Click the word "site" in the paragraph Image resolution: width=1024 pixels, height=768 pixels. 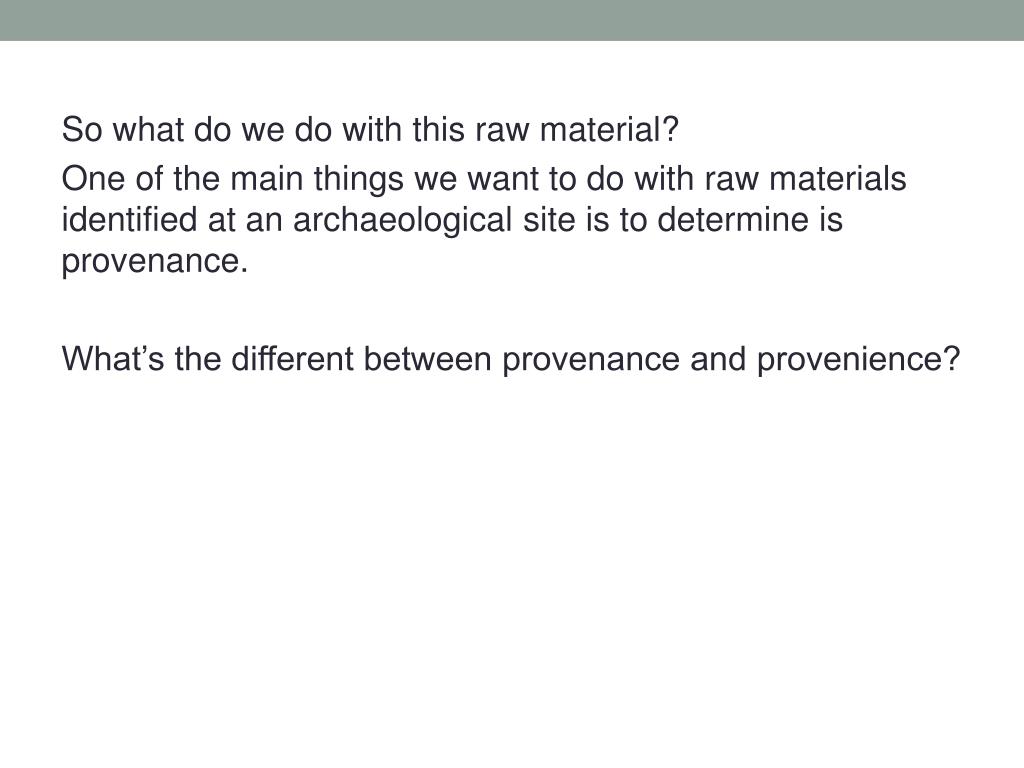(549, 219)
